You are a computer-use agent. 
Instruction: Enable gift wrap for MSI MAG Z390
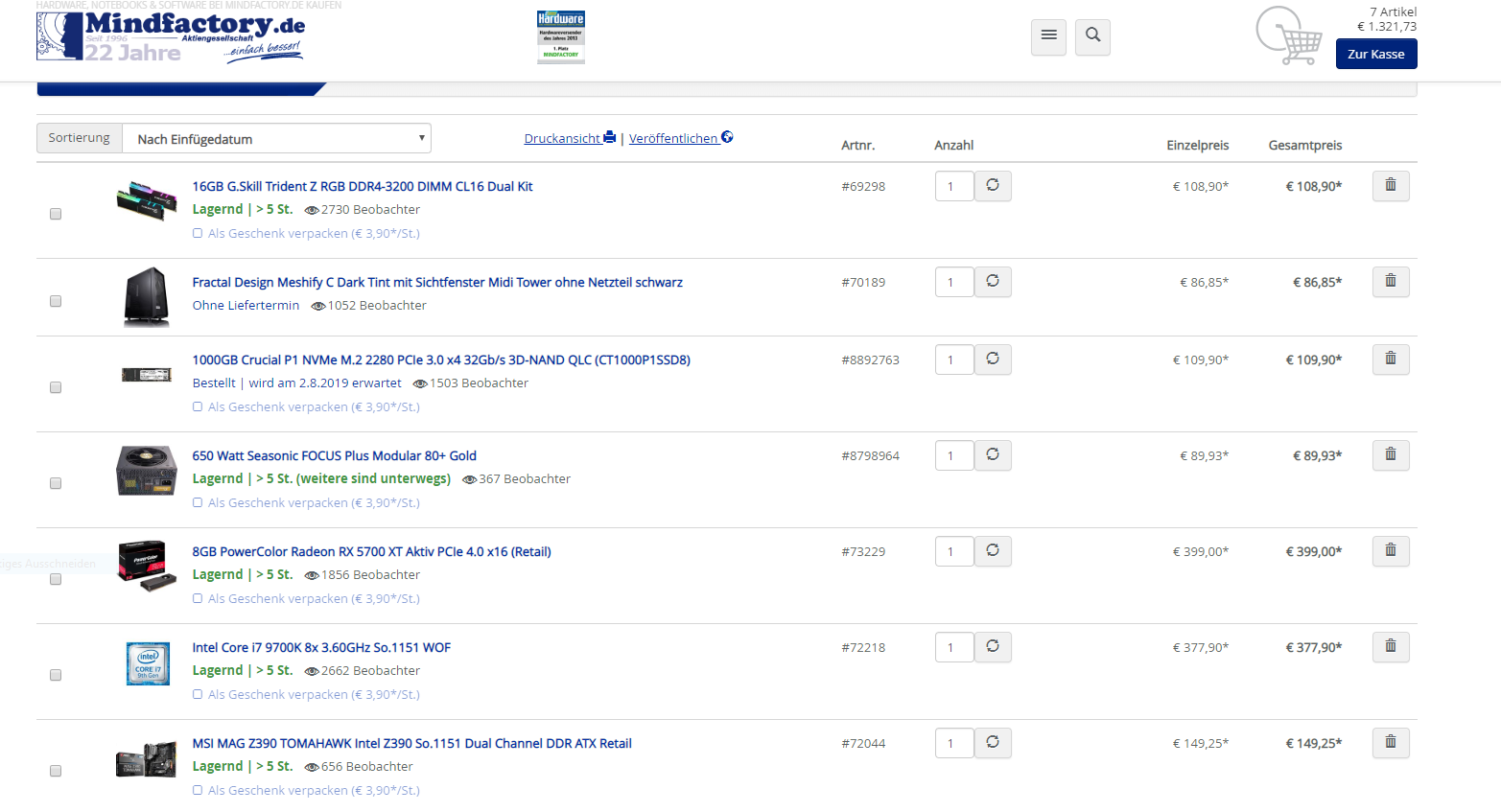(198, 790)
